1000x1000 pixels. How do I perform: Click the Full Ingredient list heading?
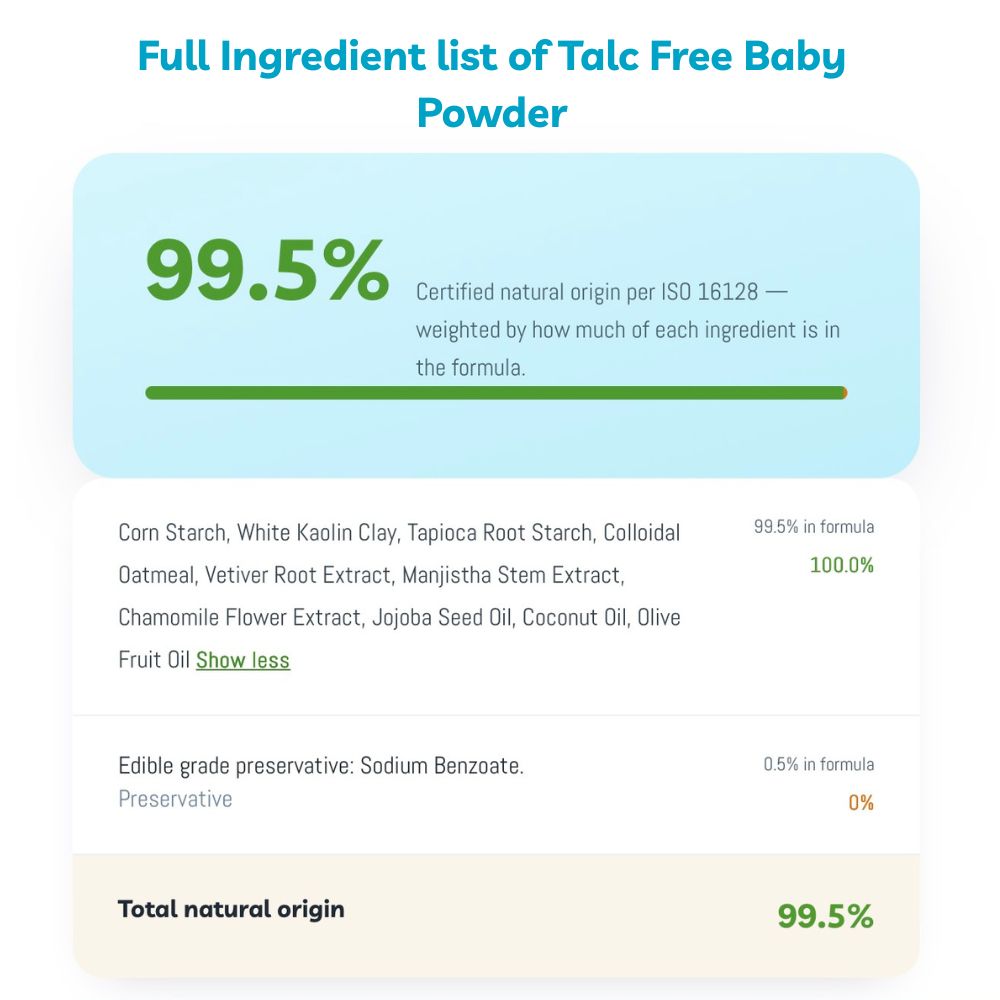click(x=492, y=84)
